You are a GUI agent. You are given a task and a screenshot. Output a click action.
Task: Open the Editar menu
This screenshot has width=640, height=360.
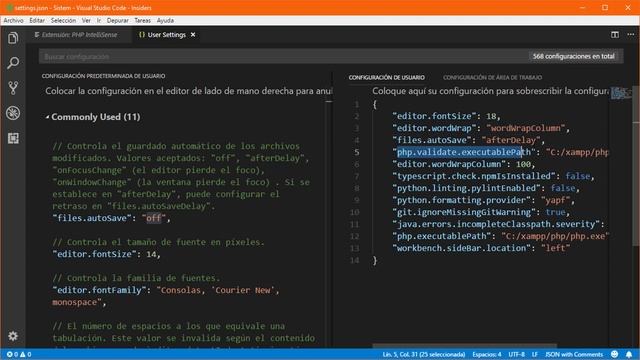(37, 20)
